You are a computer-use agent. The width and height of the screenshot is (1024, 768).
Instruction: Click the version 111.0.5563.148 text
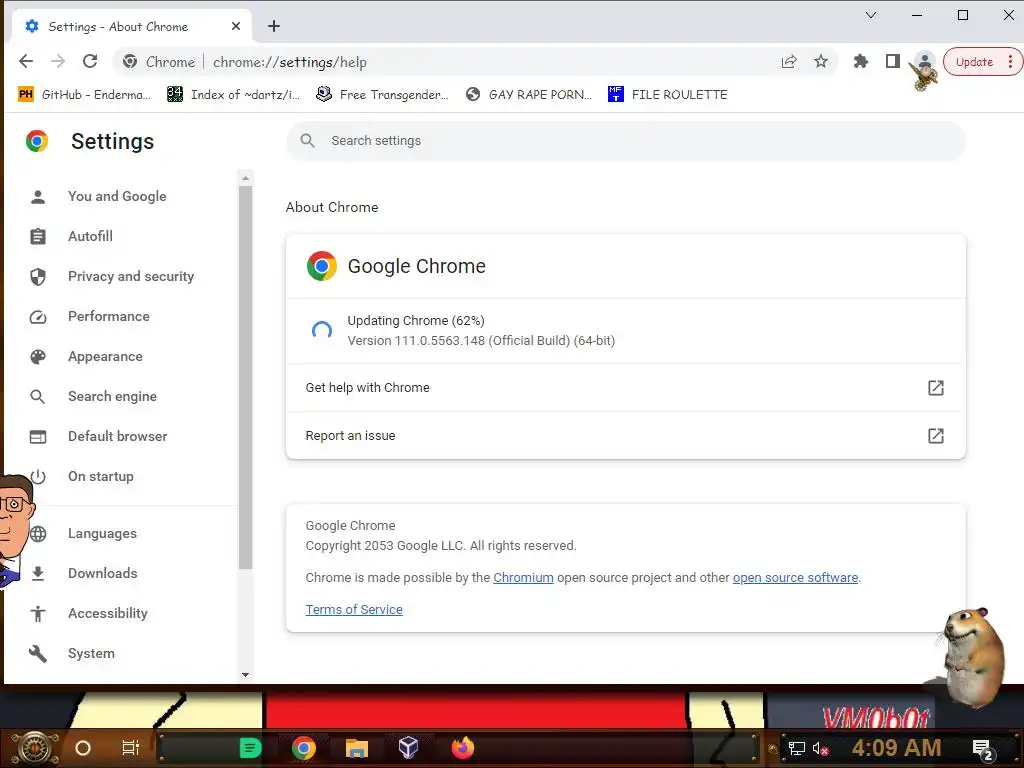(481, 341)
